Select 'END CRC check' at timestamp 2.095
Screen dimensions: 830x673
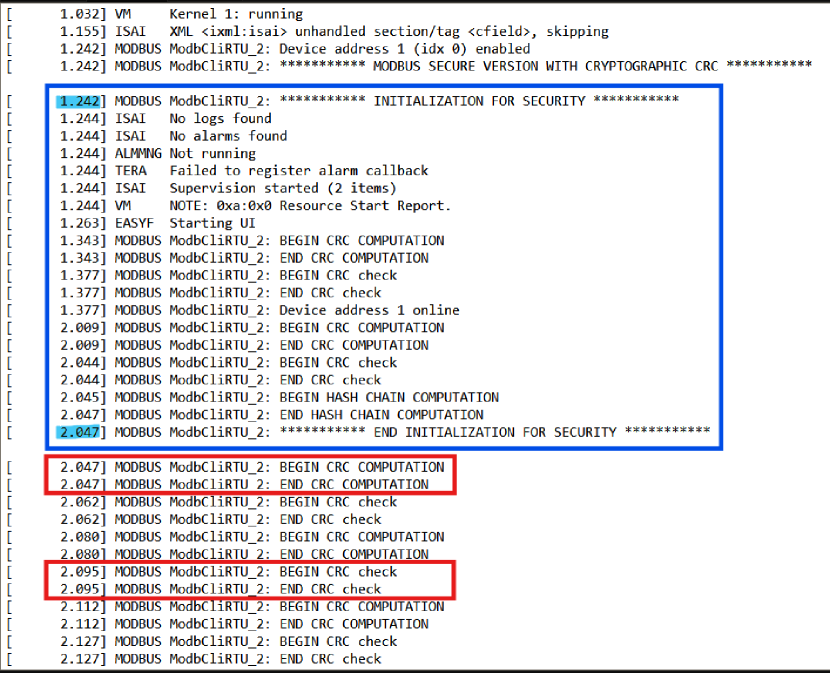[x=330, y=590]
